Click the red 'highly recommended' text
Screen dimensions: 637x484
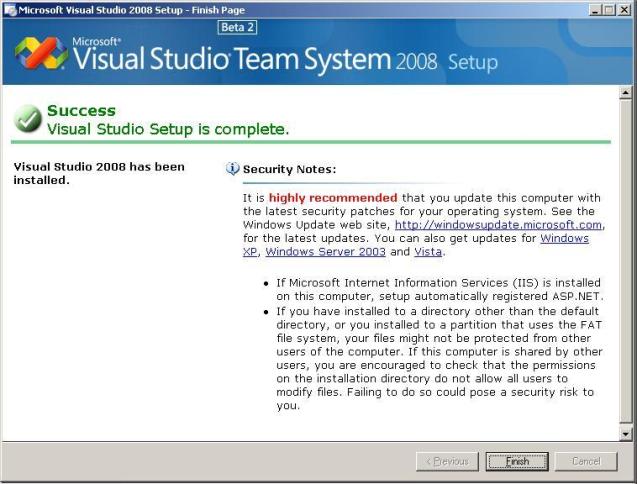333,198
